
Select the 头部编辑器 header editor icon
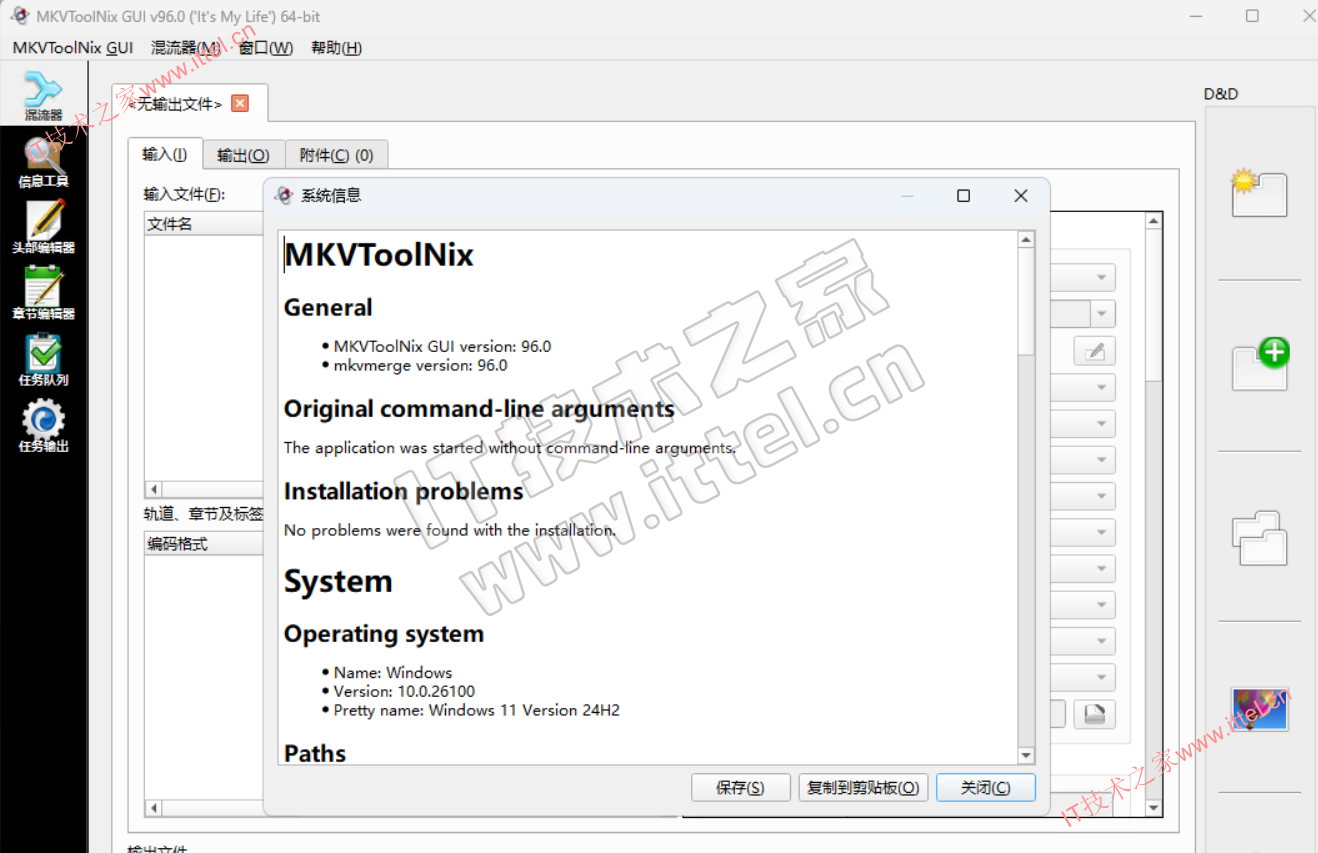[43, 227]
